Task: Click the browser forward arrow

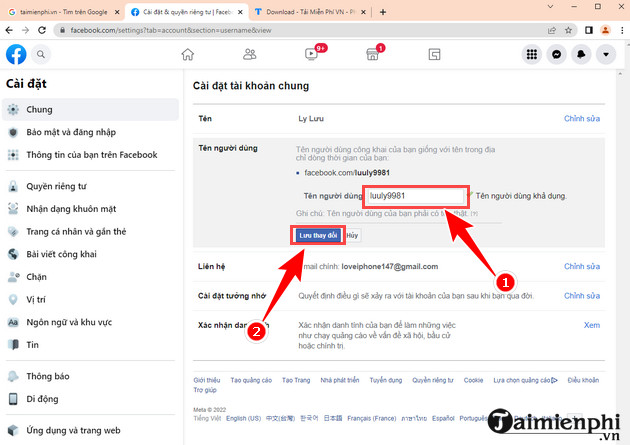Action: point(25,30)
